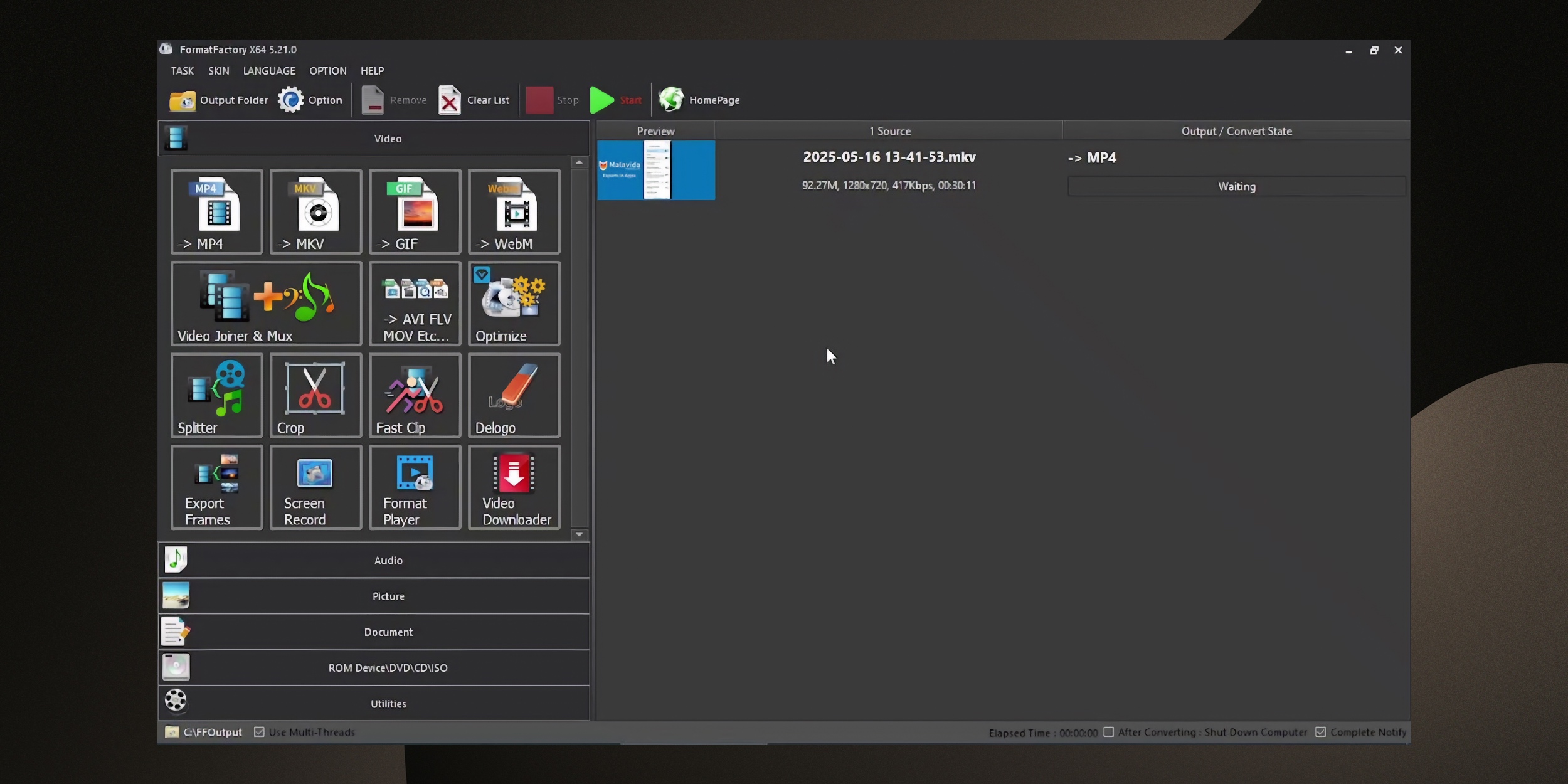This screenshot has width=1568, height=784.
Task: Click the -> MP4 output format text in the task row
Action: tap(1092, 158)
